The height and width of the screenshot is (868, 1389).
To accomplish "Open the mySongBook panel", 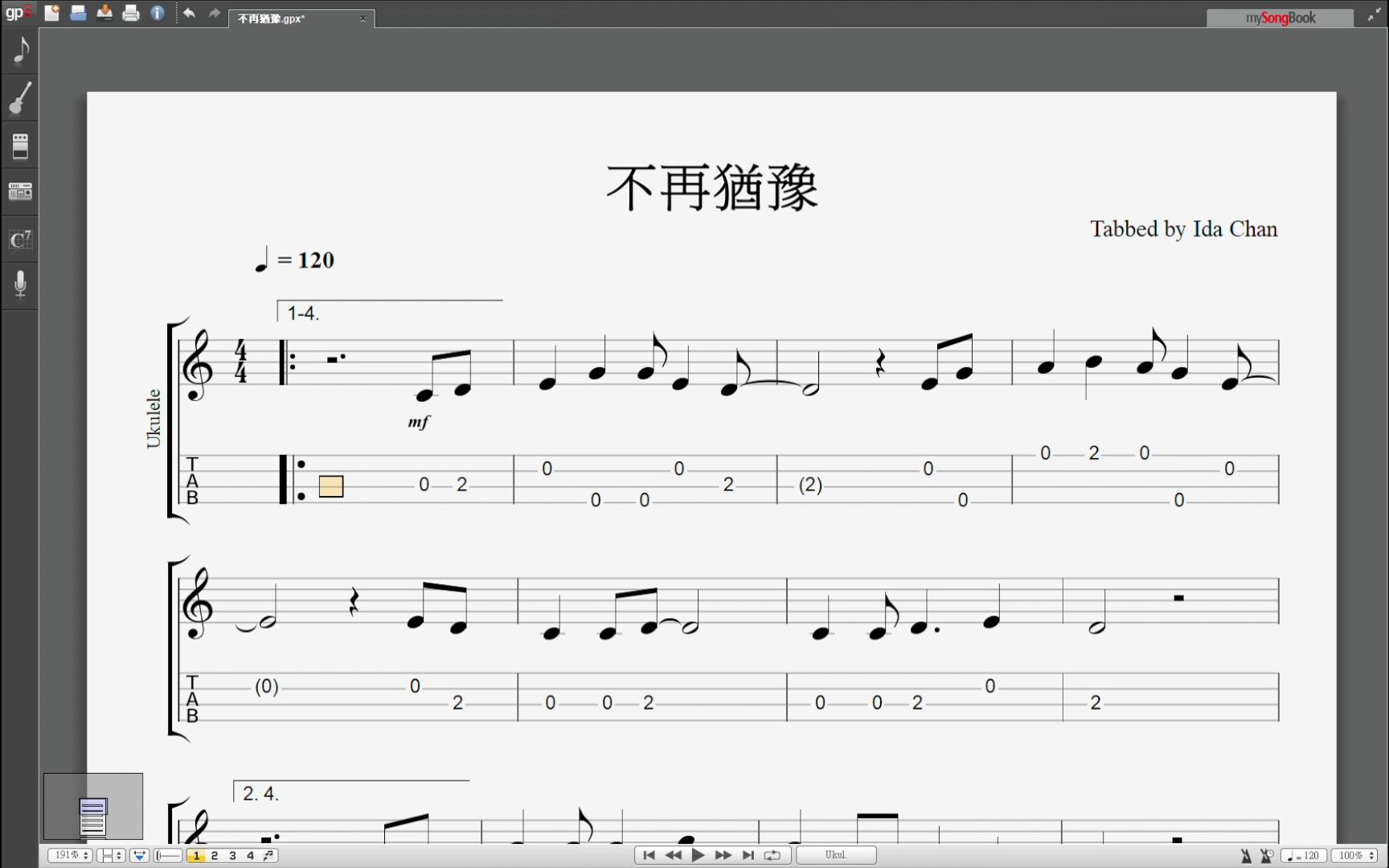I will [1280, 18].
